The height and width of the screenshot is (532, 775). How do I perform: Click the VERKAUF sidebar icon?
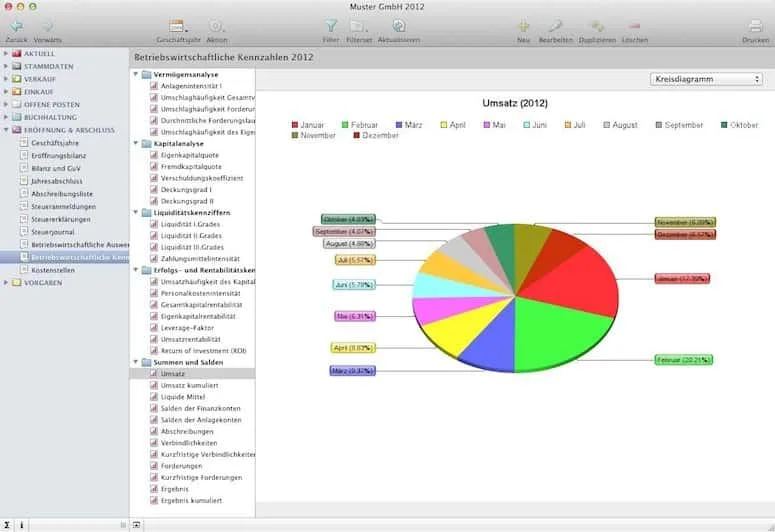(17, 79)
